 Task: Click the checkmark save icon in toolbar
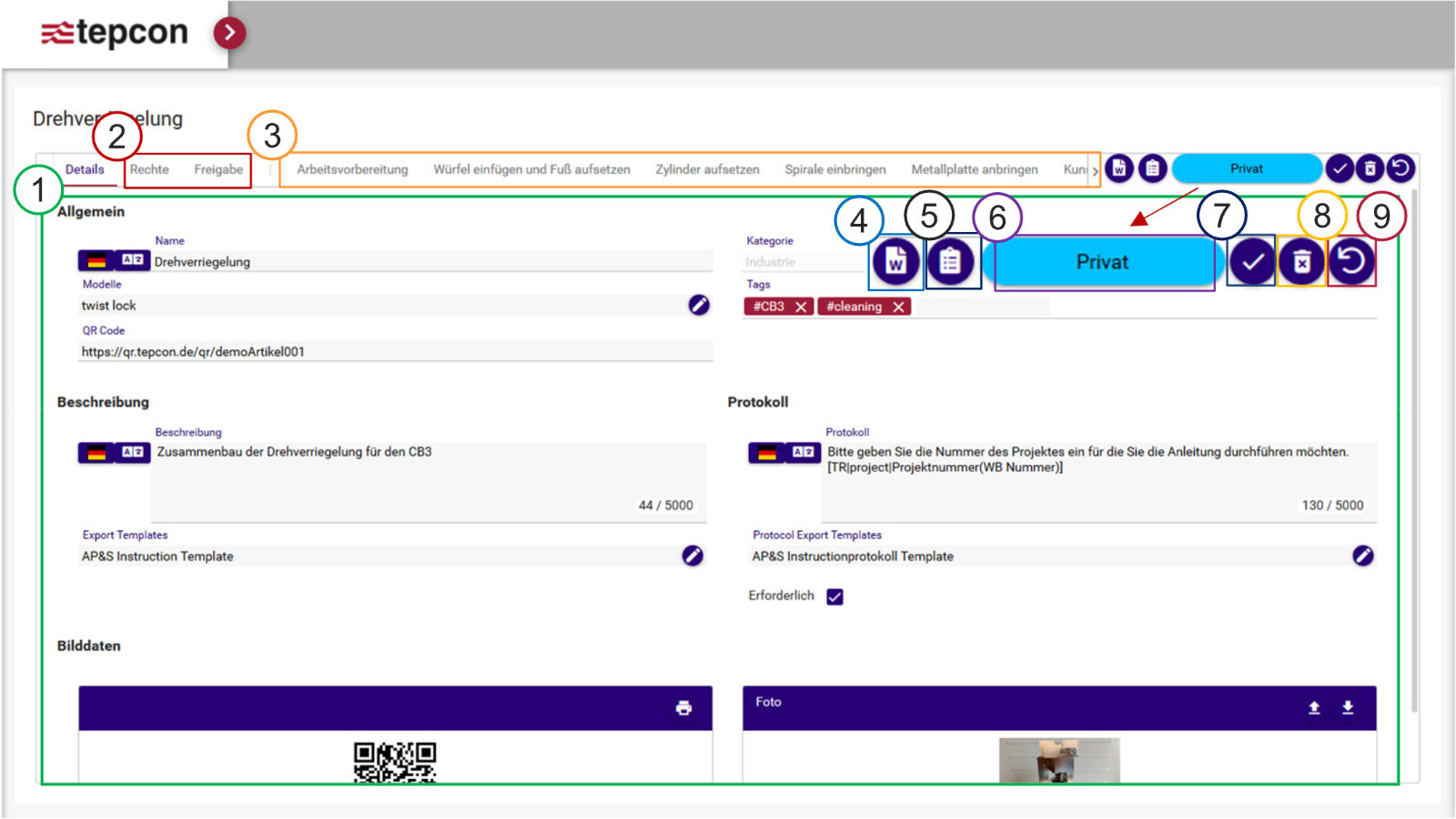tap(1340, 168)
